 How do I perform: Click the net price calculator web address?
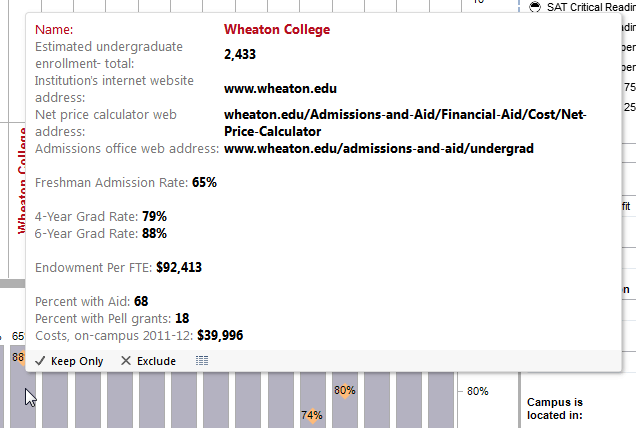[x=405, y=123]
